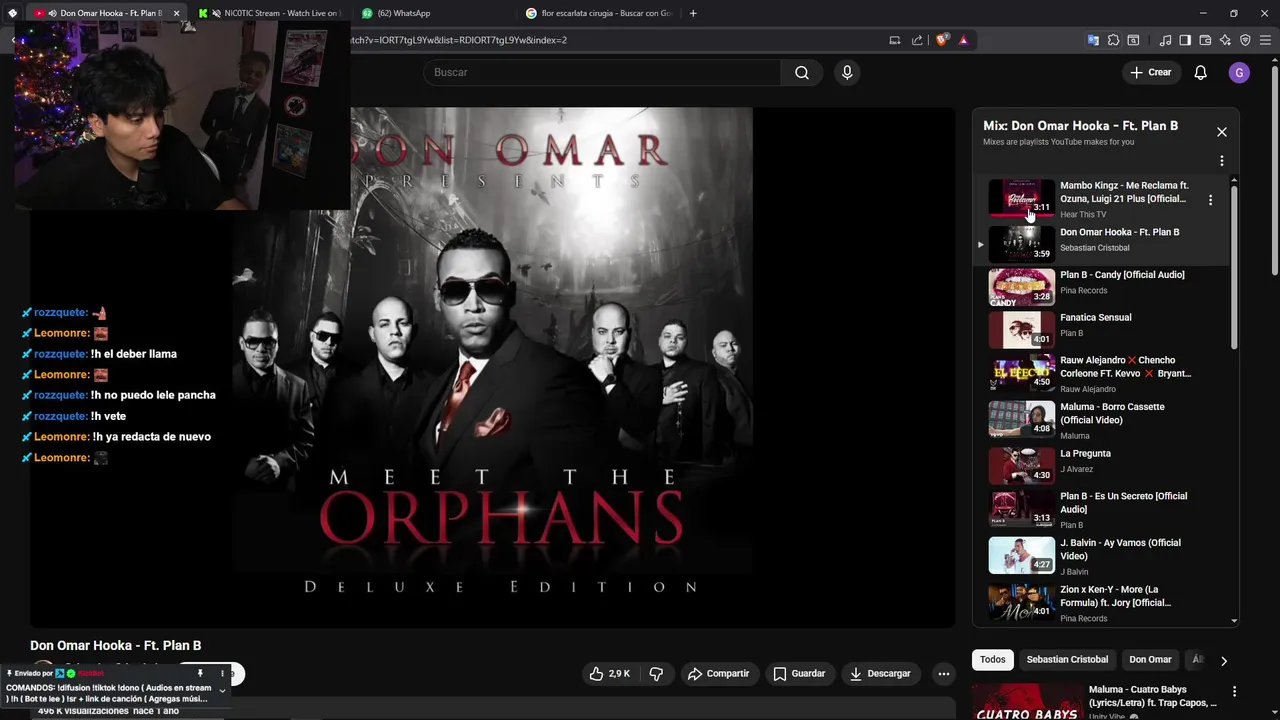
Task: Open the Crear create menu
Action: [x=1150, y=72]
